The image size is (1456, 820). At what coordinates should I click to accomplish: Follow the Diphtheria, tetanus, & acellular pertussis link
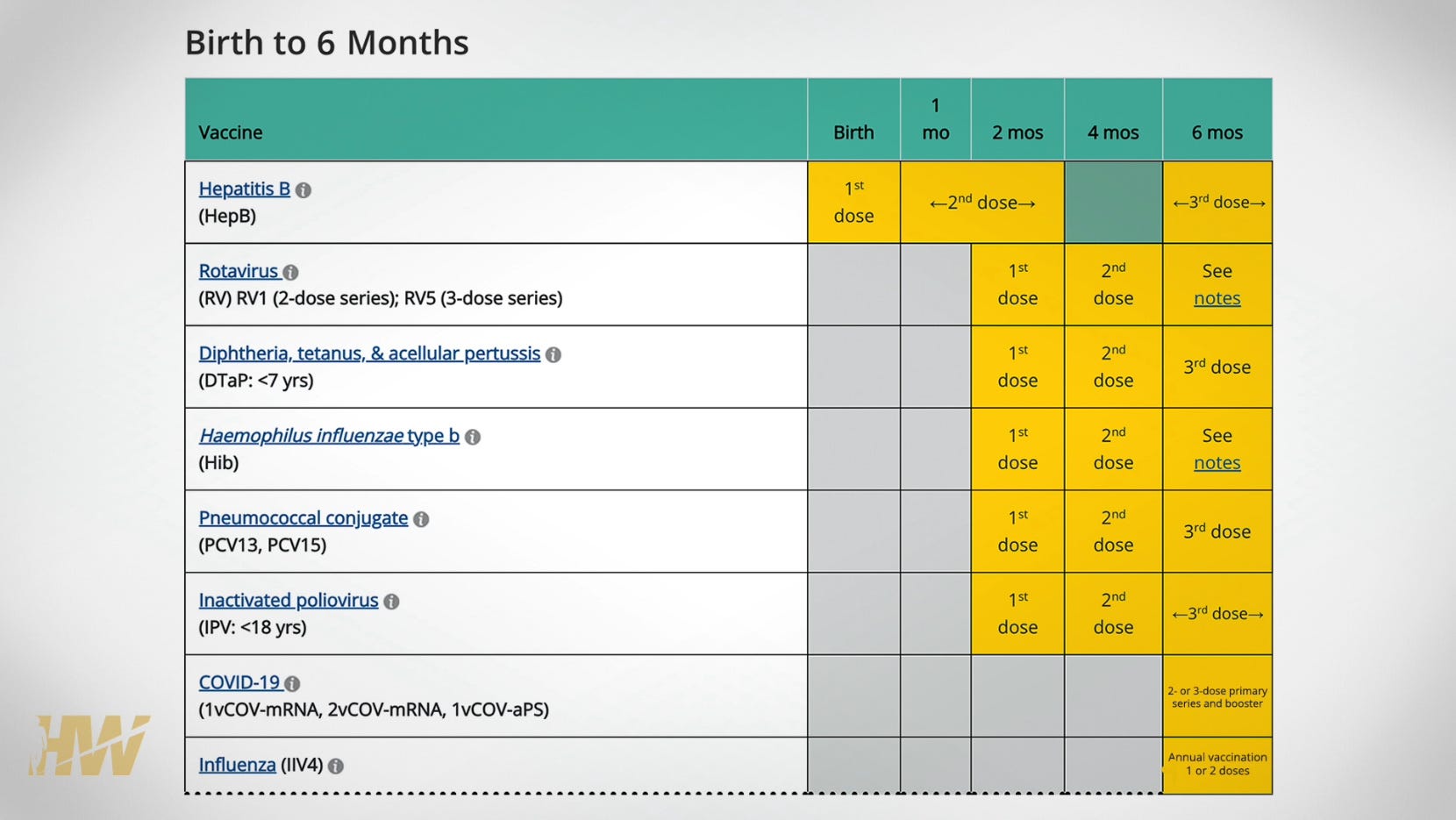click(x=369, y=353)
